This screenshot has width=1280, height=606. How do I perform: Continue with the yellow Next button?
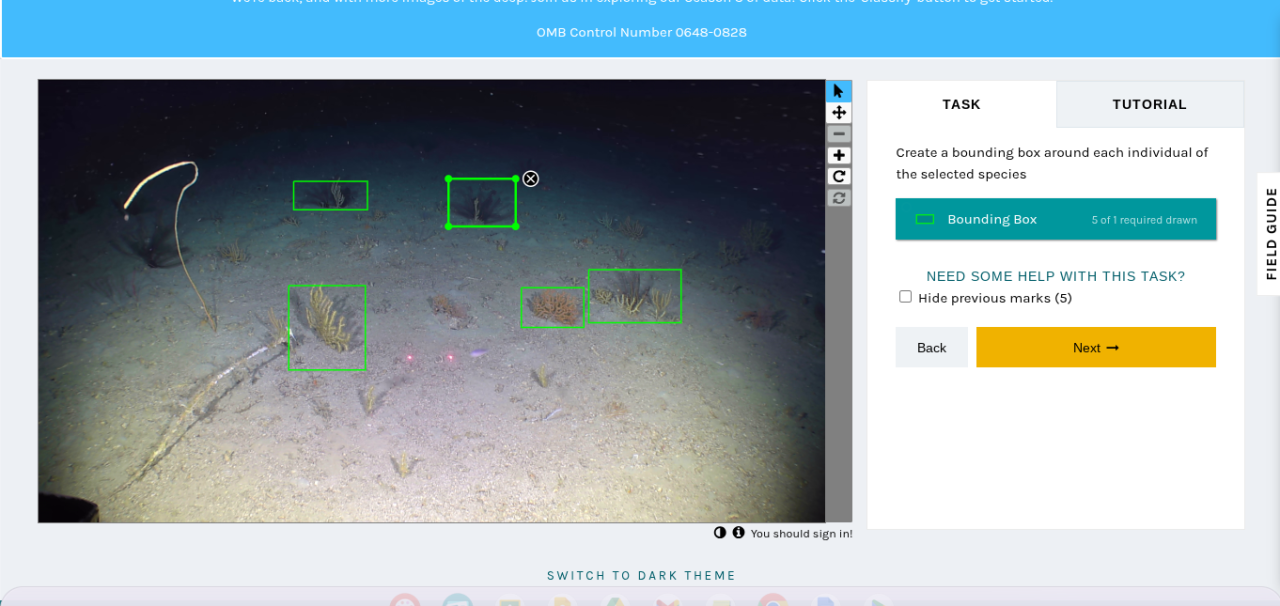(x=1096, y=347)
